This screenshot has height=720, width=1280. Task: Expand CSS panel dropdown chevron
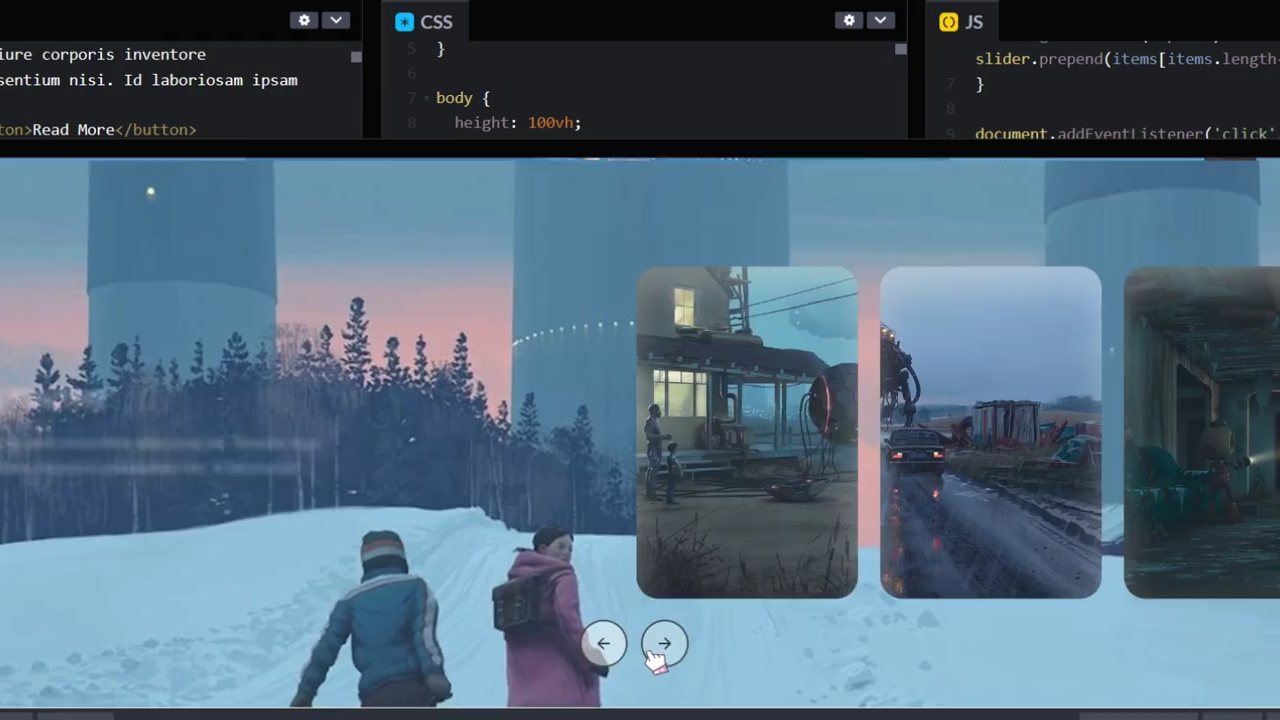880,20
